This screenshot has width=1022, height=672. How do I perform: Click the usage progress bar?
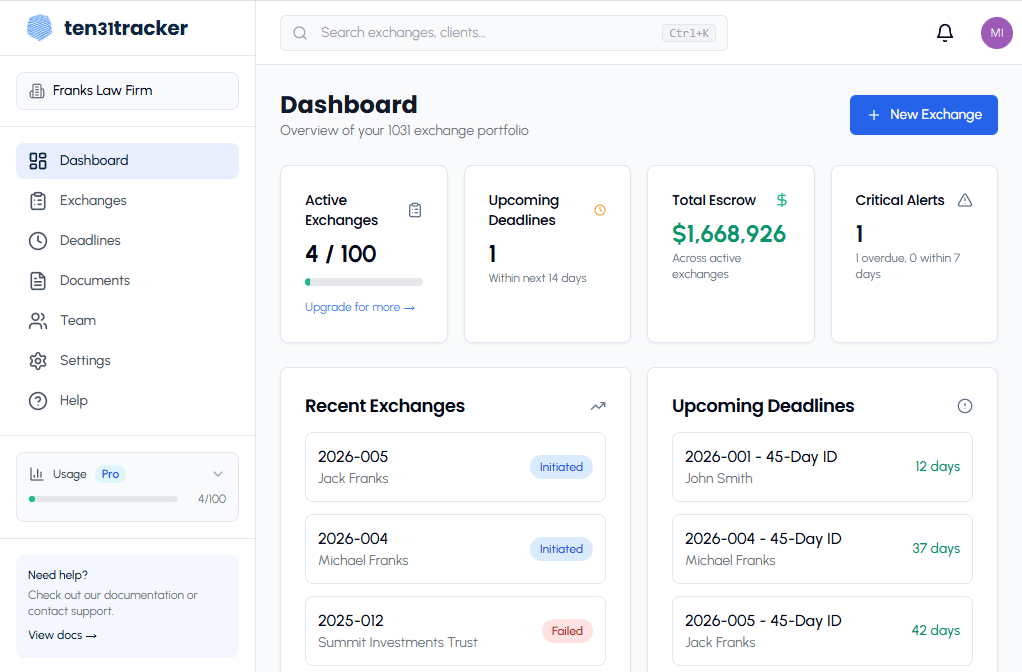click(x=105, y=498)
